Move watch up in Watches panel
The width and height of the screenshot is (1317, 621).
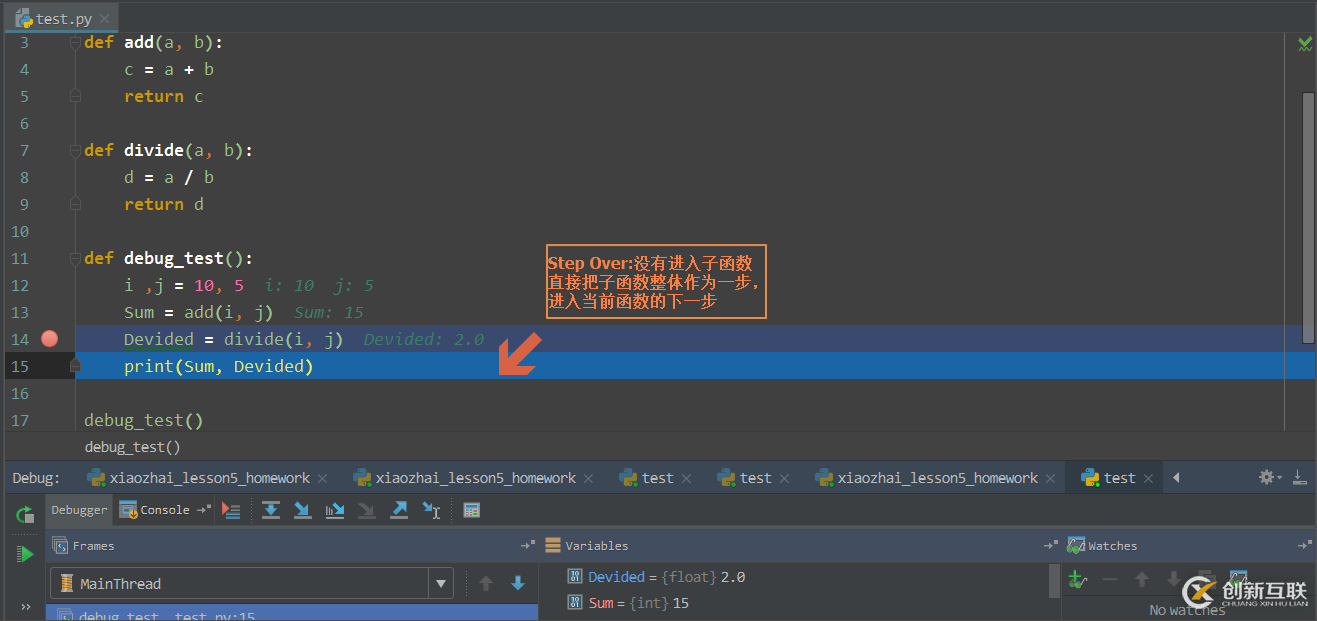[x=1141, y=579]
